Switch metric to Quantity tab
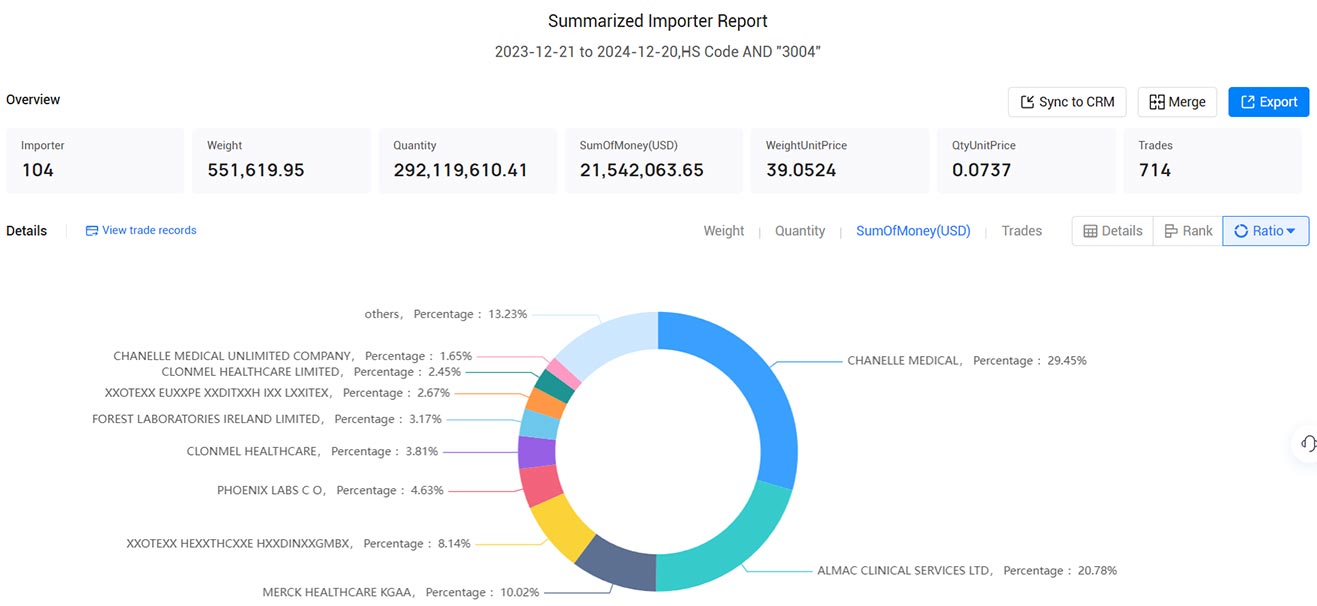This screenshot has width=1317, height=606. tap(800, 231)
